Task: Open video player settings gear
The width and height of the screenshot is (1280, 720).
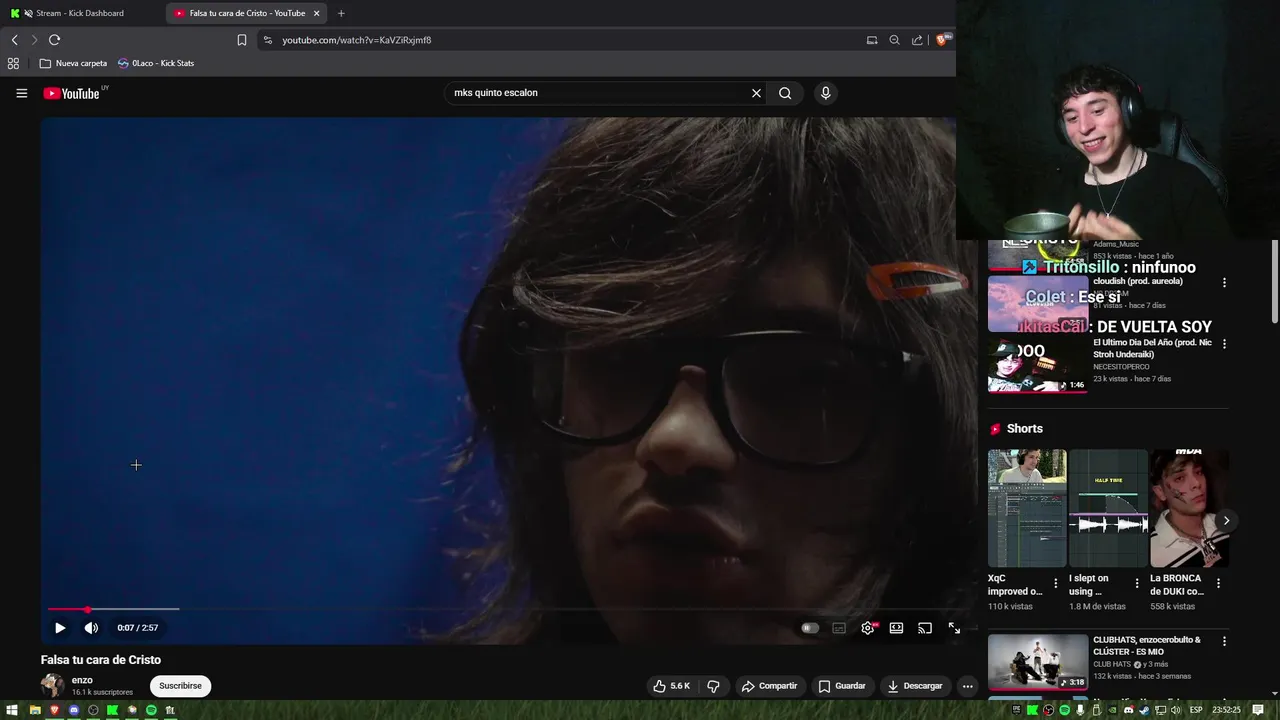Action: 868,628
